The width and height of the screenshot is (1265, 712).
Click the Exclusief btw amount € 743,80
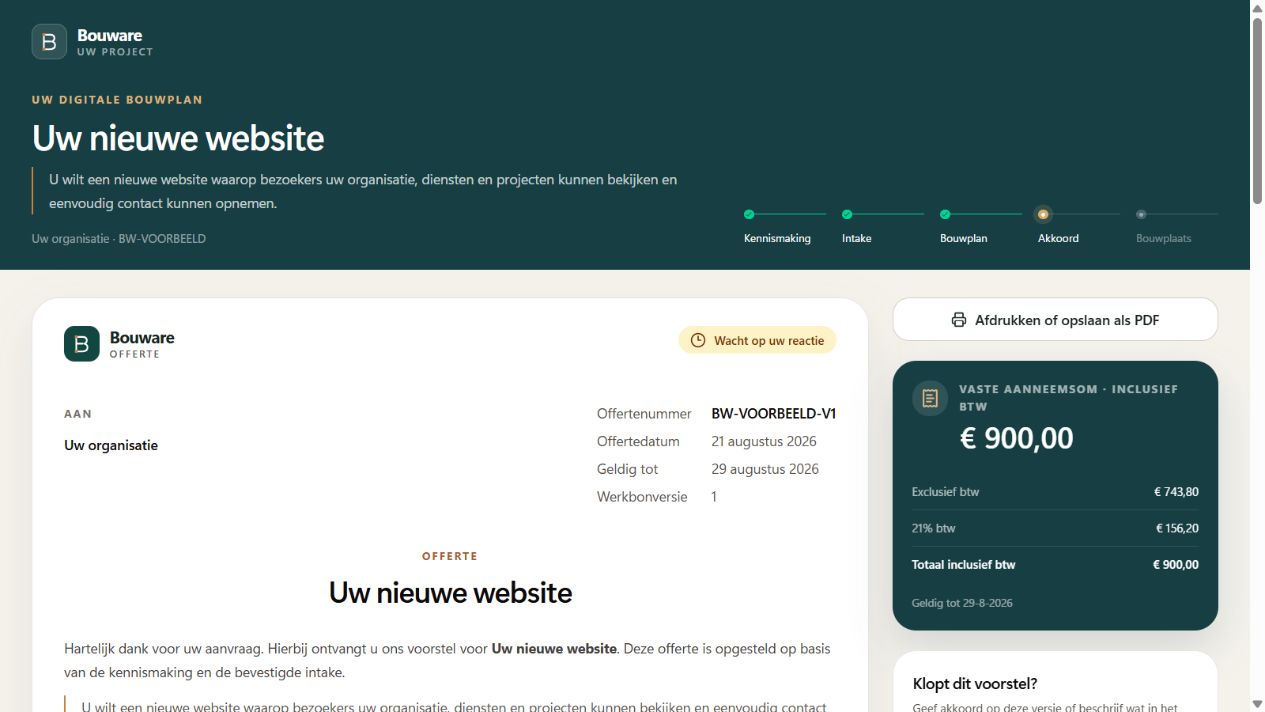point(1176,492)
